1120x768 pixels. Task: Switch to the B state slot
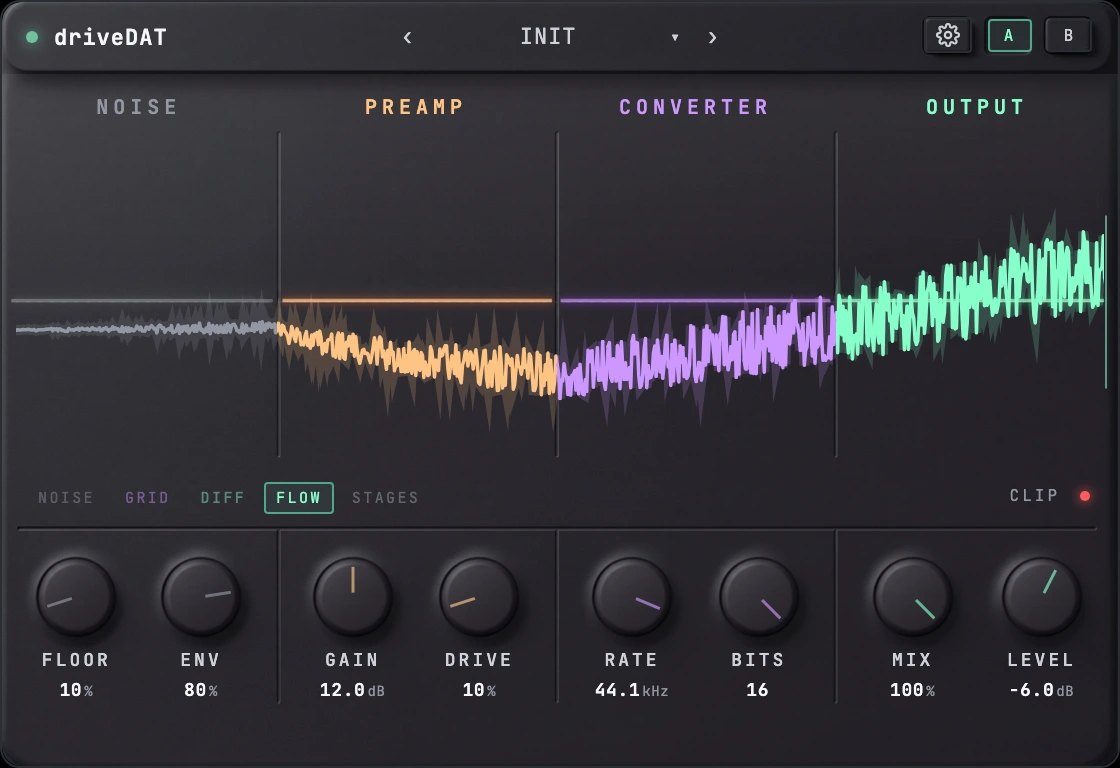(1068, 35)
